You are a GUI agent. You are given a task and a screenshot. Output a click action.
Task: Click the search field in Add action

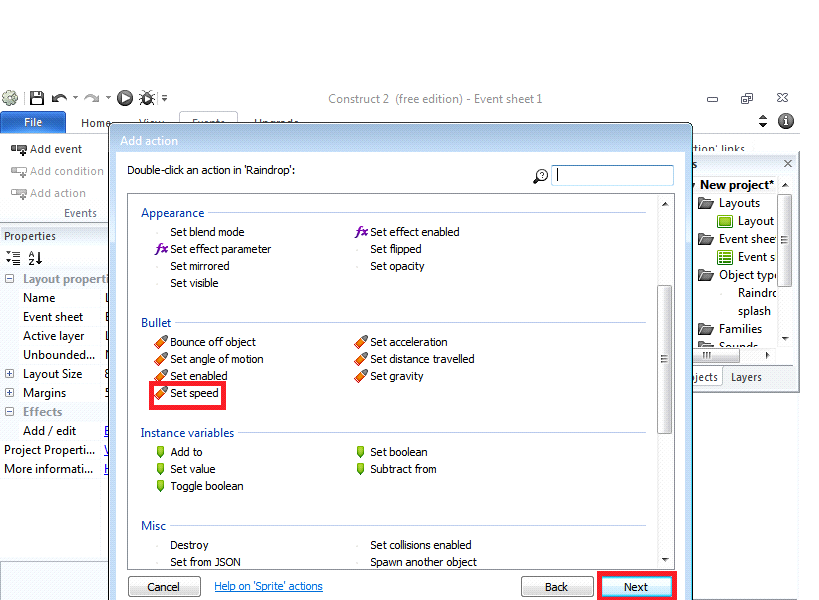click(x=612, y=175)
